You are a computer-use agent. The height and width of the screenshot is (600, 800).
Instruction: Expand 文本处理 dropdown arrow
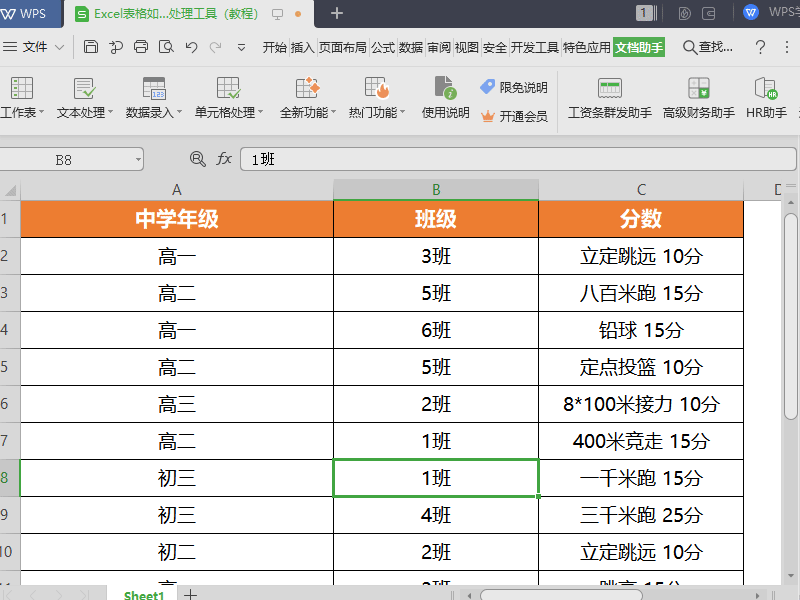[x=110, y=112]
